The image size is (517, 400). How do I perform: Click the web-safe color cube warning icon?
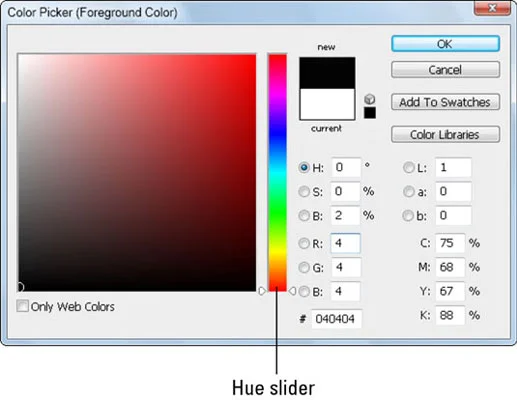click(370, 99)
